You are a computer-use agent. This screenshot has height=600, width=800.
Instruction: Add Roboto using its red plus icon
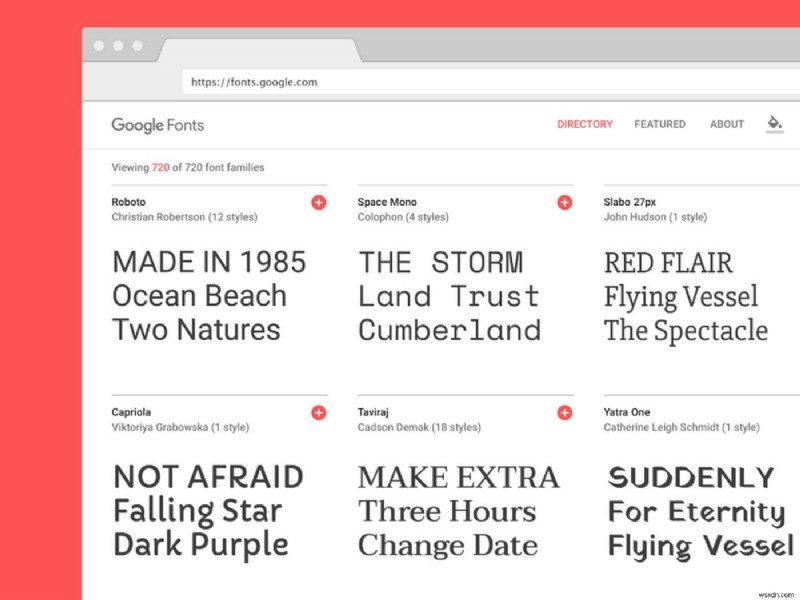coord(318,202)
